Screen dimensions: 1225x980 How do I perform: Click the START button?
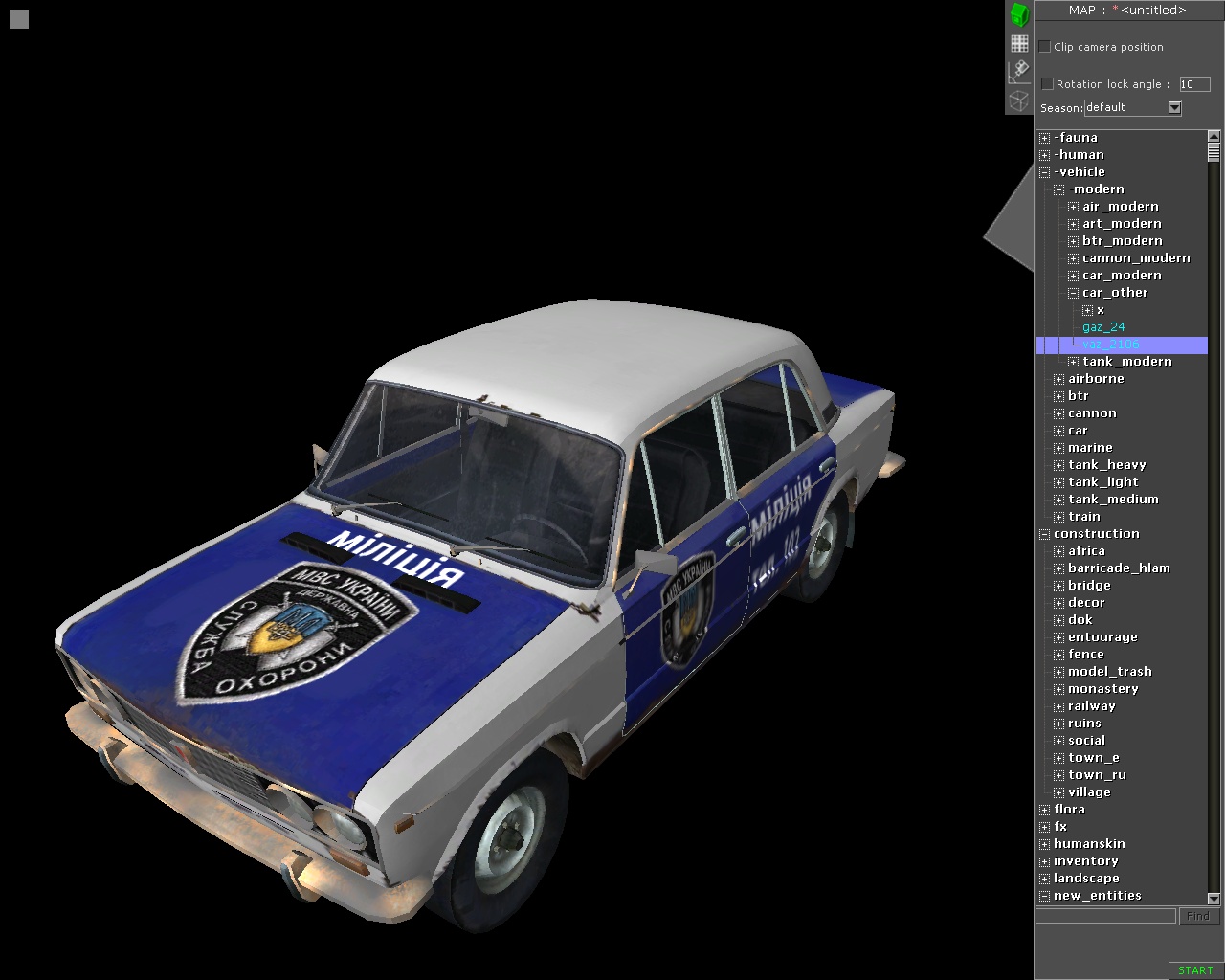pyautogui.click(x=1195, y=970)
